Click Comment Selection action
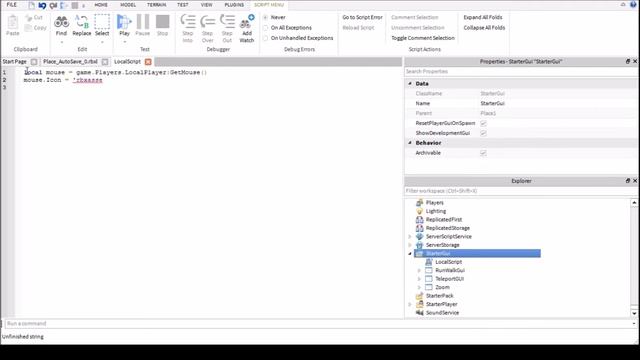The height and width of the screenshot is (360, 640). [415, 18]
